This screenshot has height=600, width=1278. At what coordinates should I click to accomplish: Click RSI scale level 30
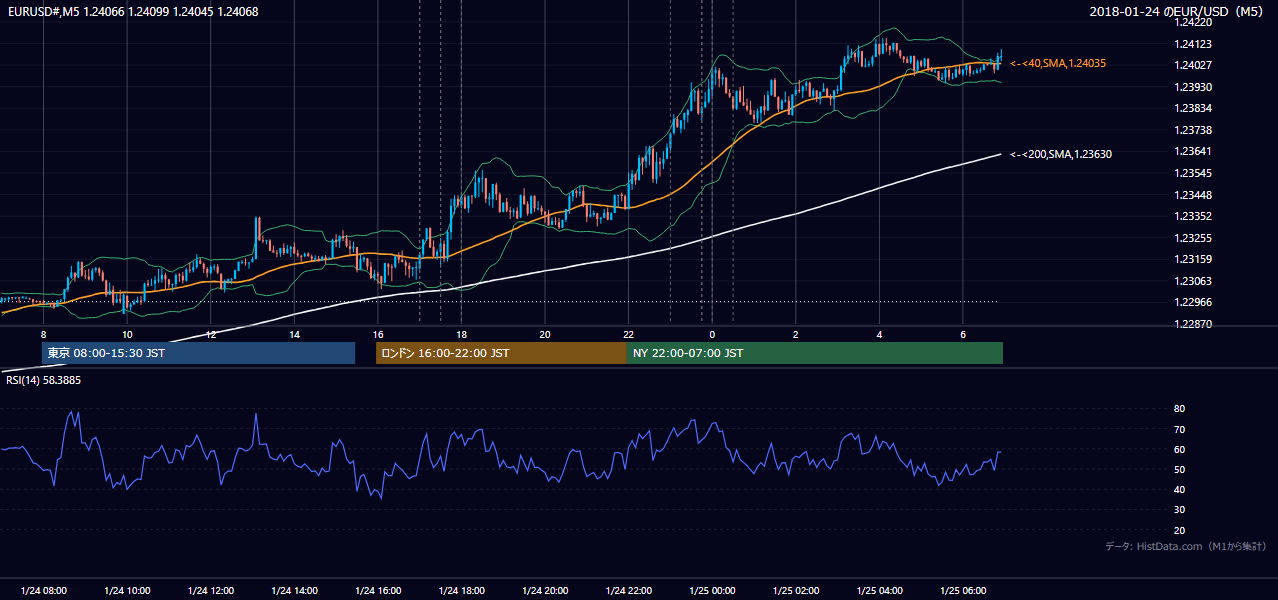pos(1179,510)
